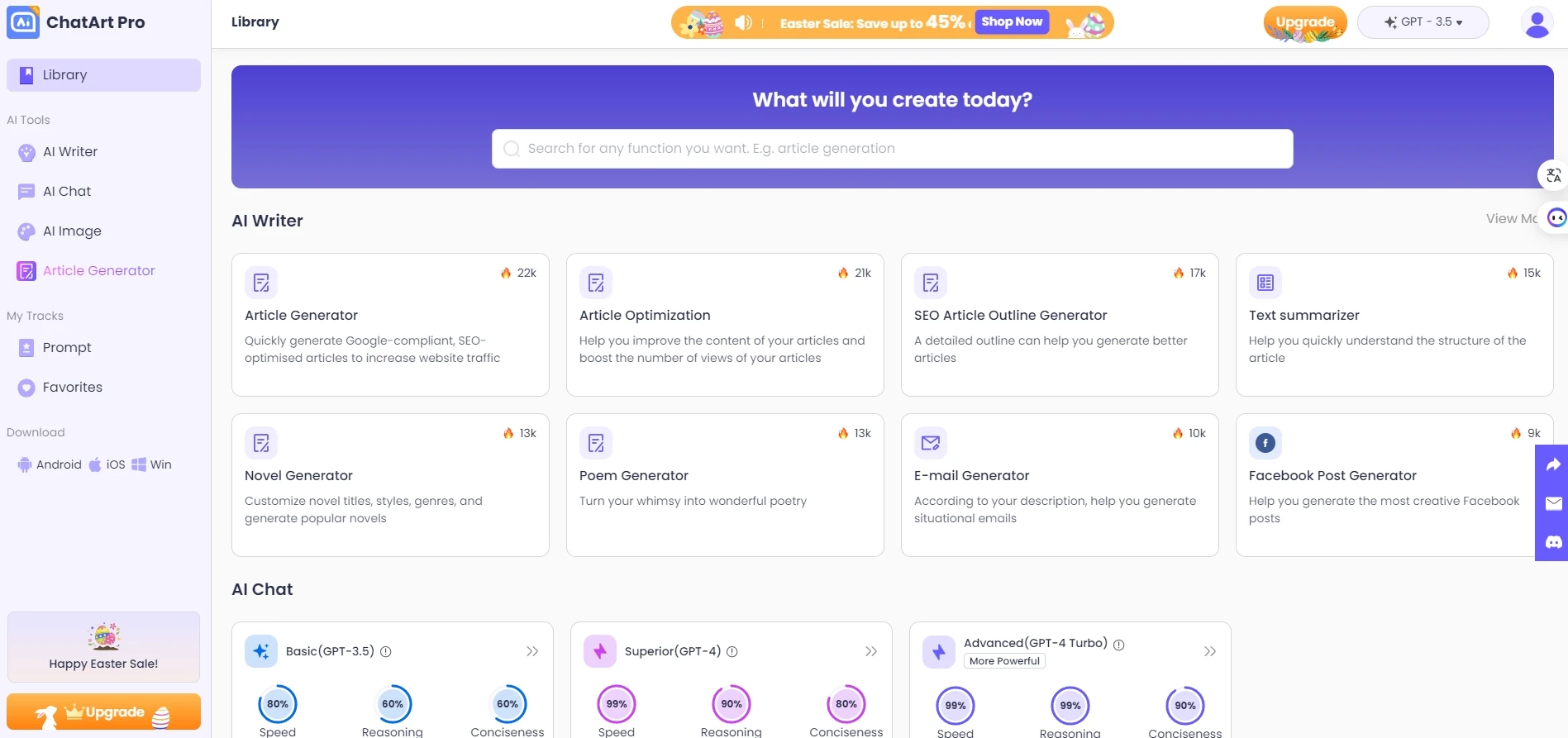The height and width of the screenshot is (738, 1568).
Task: Select the AI Writer tool in sidebar
Action: [70, 151]
